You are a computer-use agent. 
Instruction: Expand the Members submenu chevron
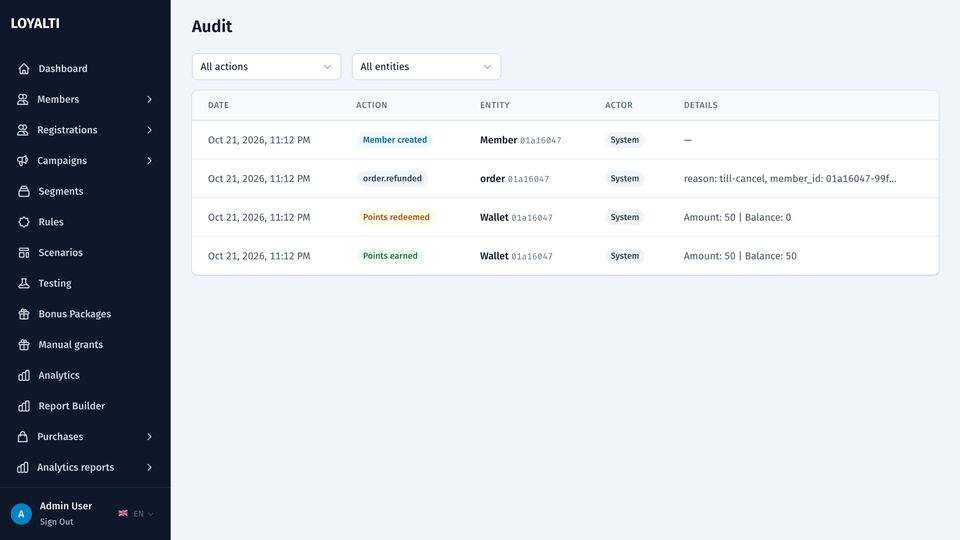coord(149,99)
